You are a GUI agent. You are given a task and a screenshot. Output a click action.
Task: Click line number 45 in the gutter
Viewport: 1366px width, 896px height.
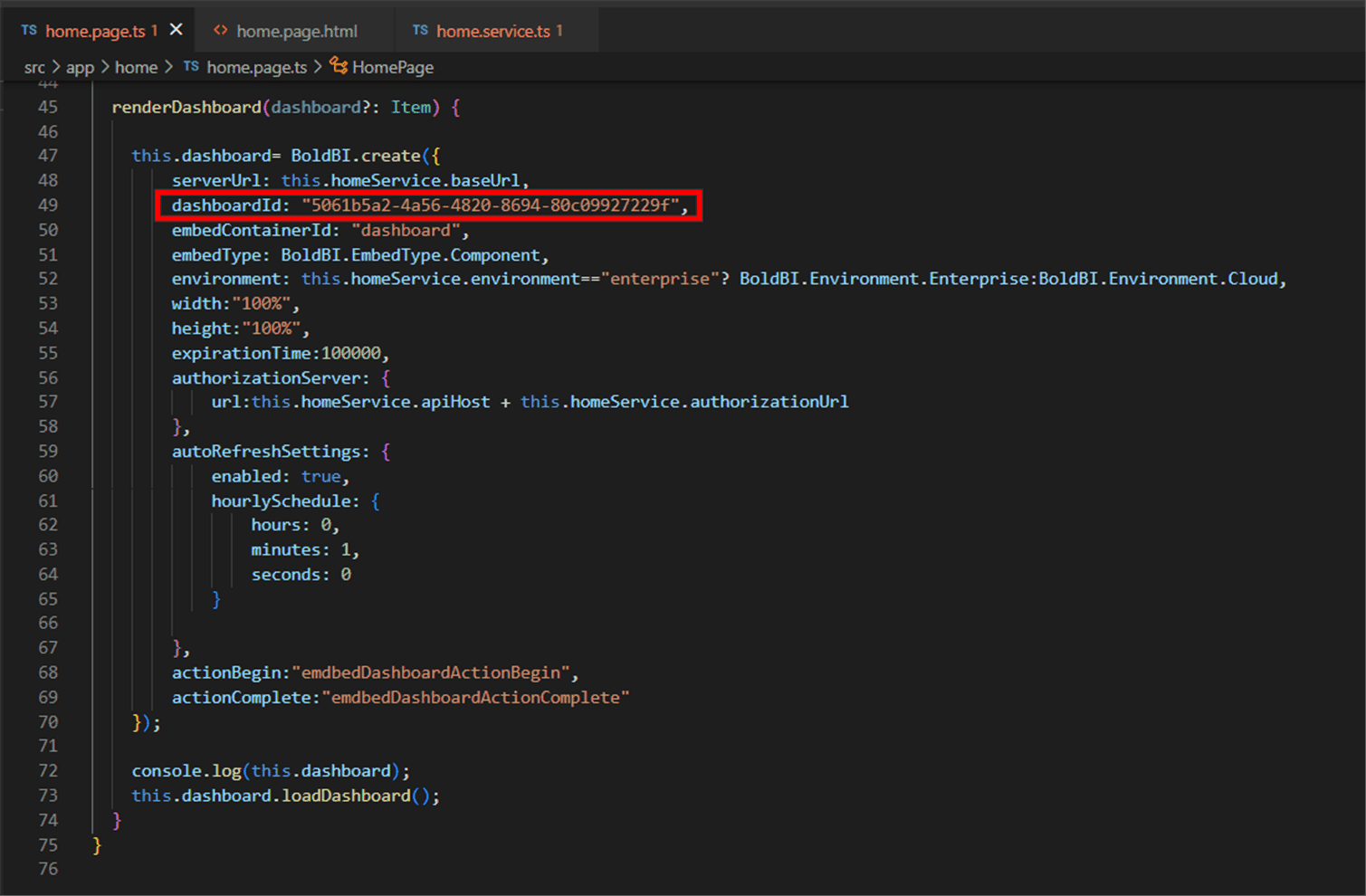(48, 107)
